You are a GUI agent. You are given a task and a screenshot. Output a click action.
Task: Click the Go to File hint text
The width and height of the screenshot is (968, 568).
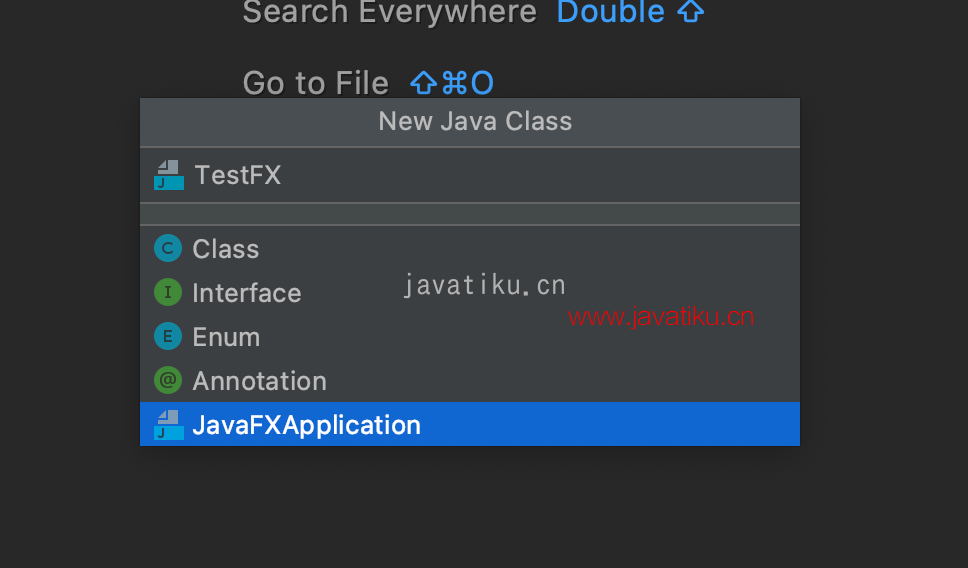pos(315,83)
